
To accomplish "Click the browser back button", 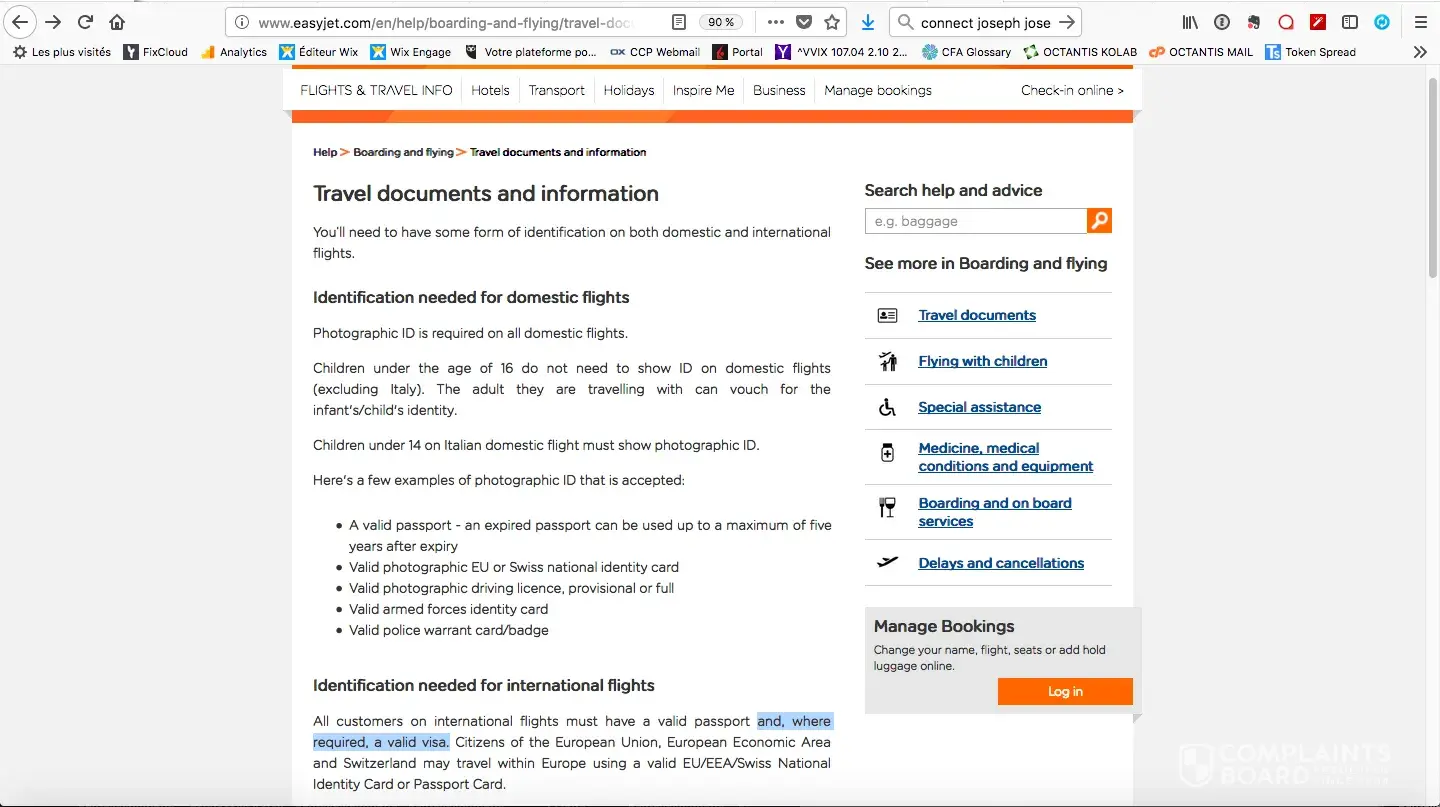I will [20, 22].
